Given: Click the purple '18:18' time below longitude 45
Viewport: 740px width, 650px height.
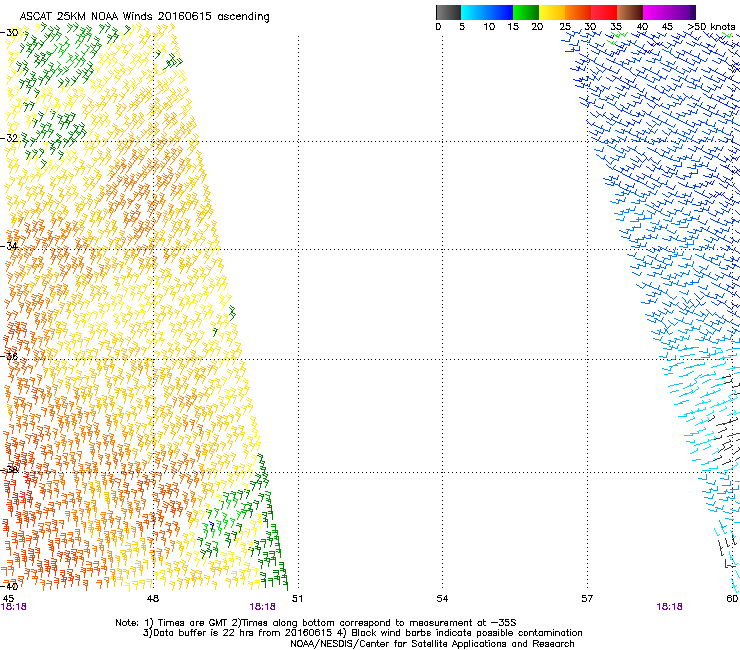Looking at the screenshot, I should pos(14,607).
